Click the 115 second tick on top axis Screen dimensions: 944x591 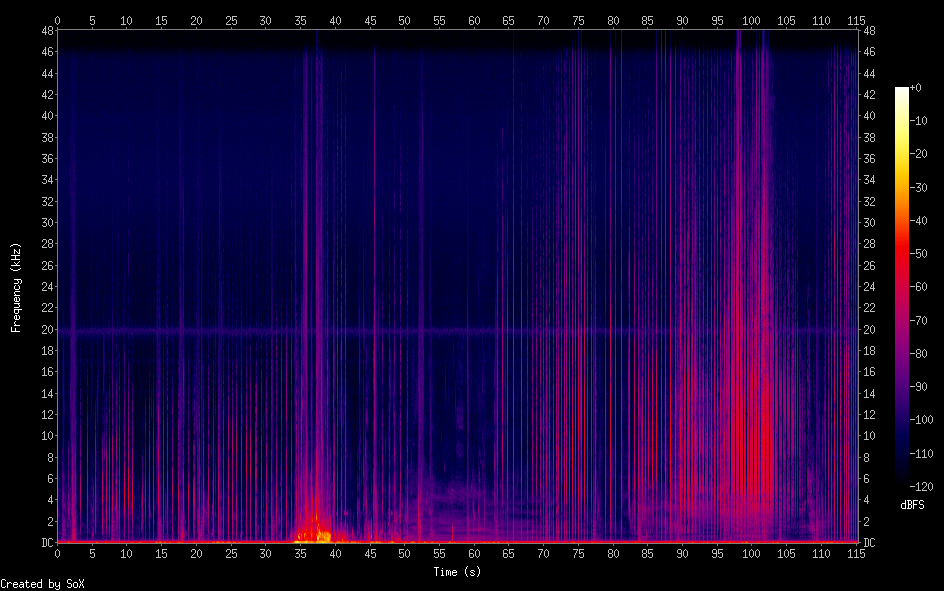click(856, 19)
